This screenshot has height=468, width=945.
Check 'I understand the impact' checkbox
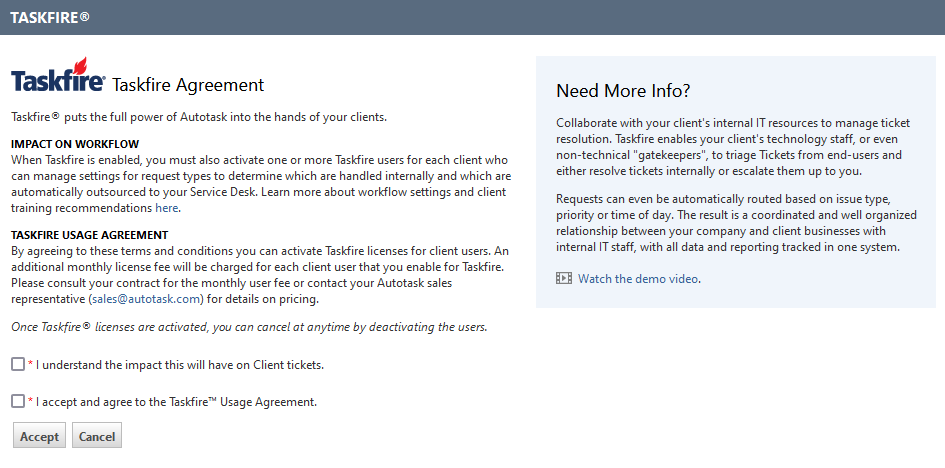pos(18,364)
